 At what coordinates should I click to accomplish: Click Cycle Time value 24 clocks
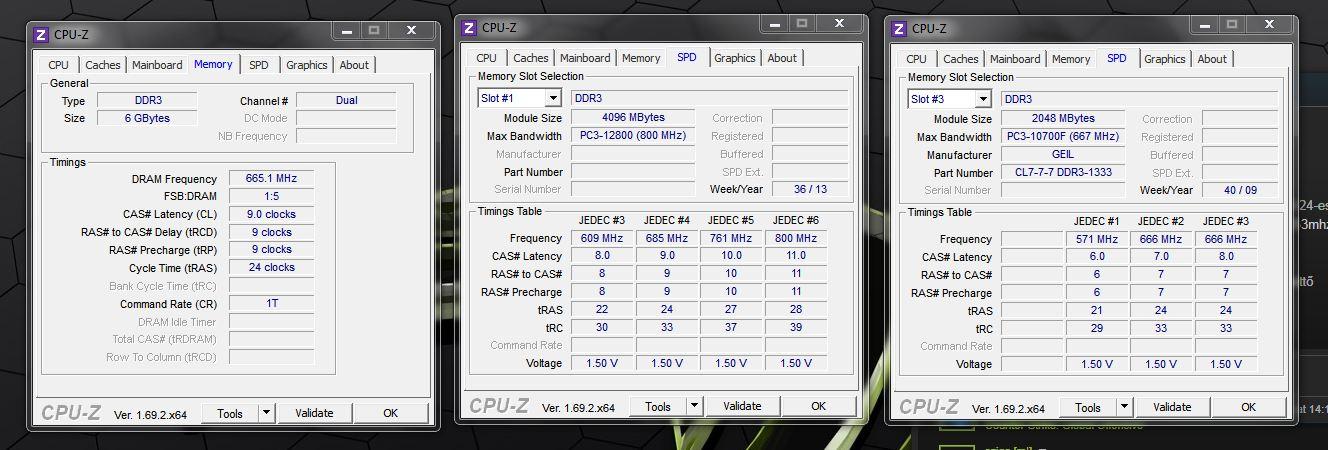point(271,267)
